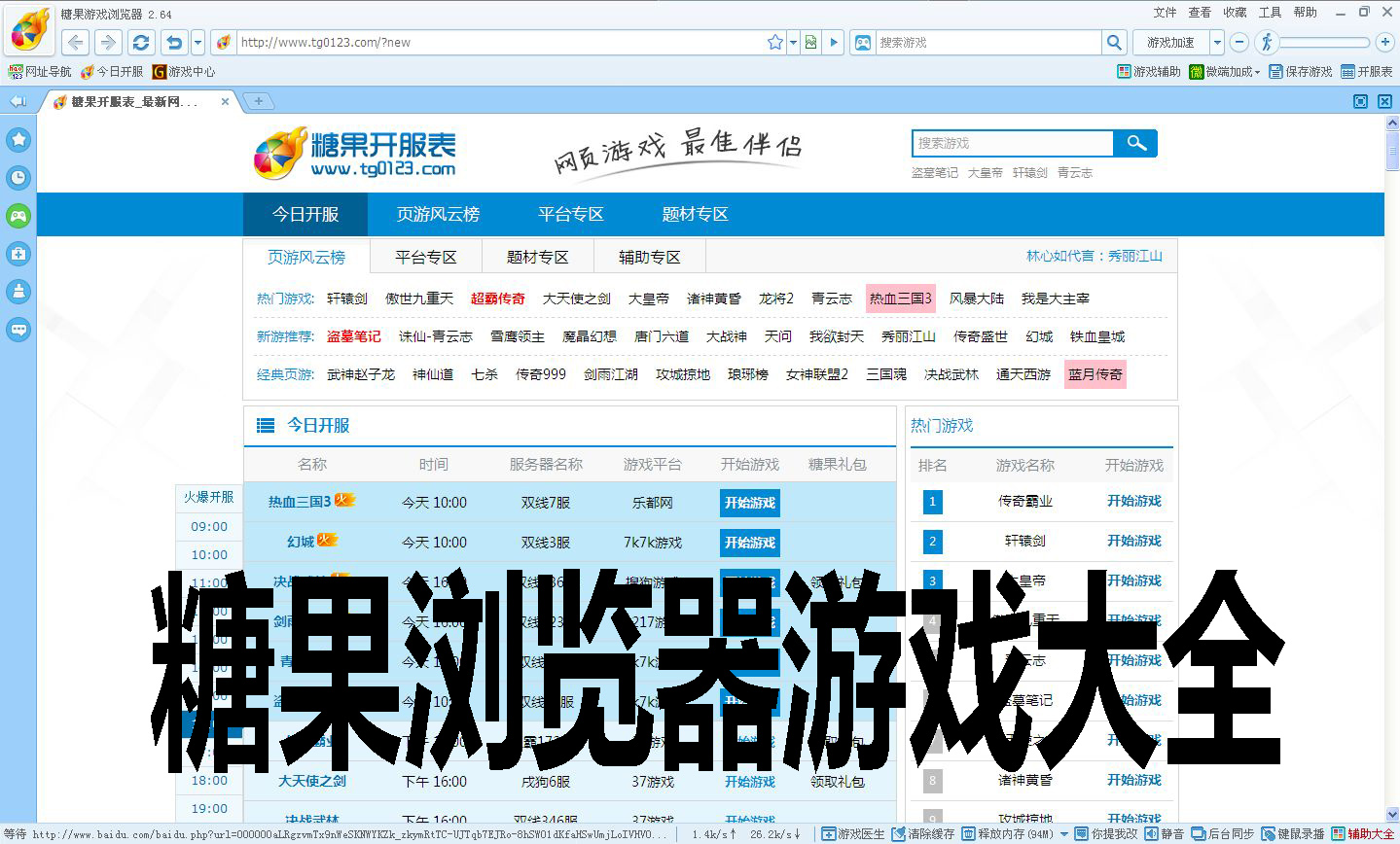Click 游戏医生 in status bar

pos(853,833)
